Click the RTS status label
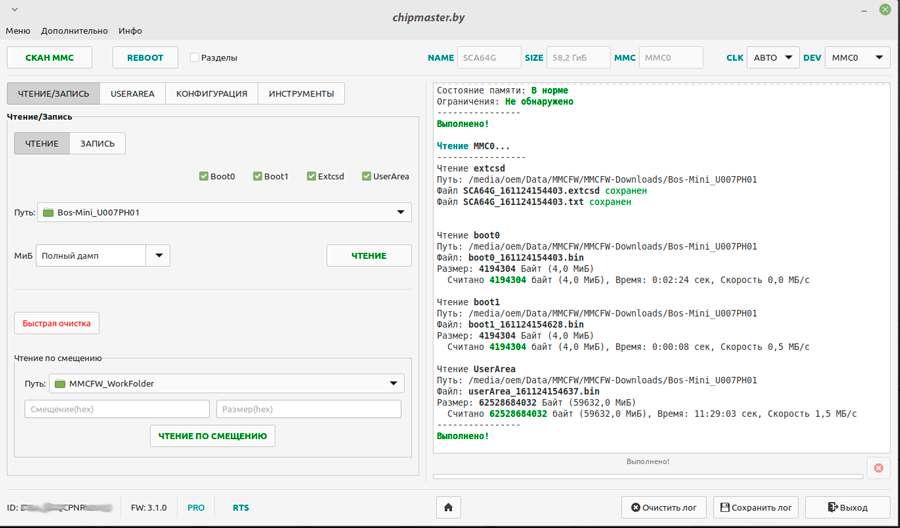 pyautogui.click(x=240, y=507)
